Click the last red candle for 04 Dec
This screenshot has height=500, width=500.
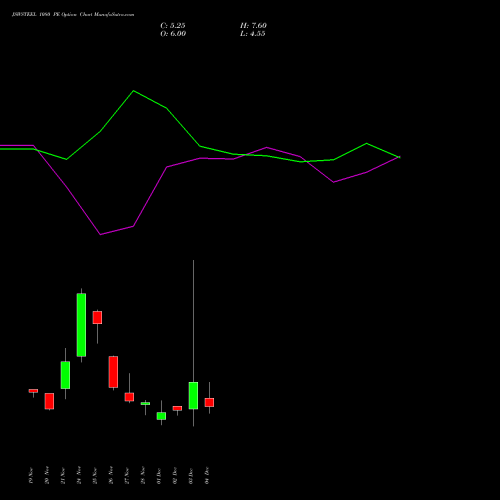209,402
